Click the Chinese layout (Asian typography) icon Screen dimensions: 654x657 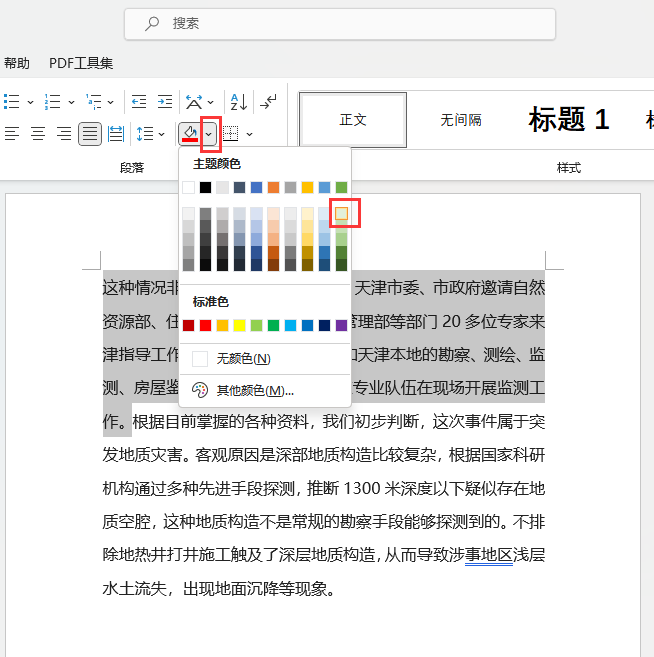tap(194, 102)
